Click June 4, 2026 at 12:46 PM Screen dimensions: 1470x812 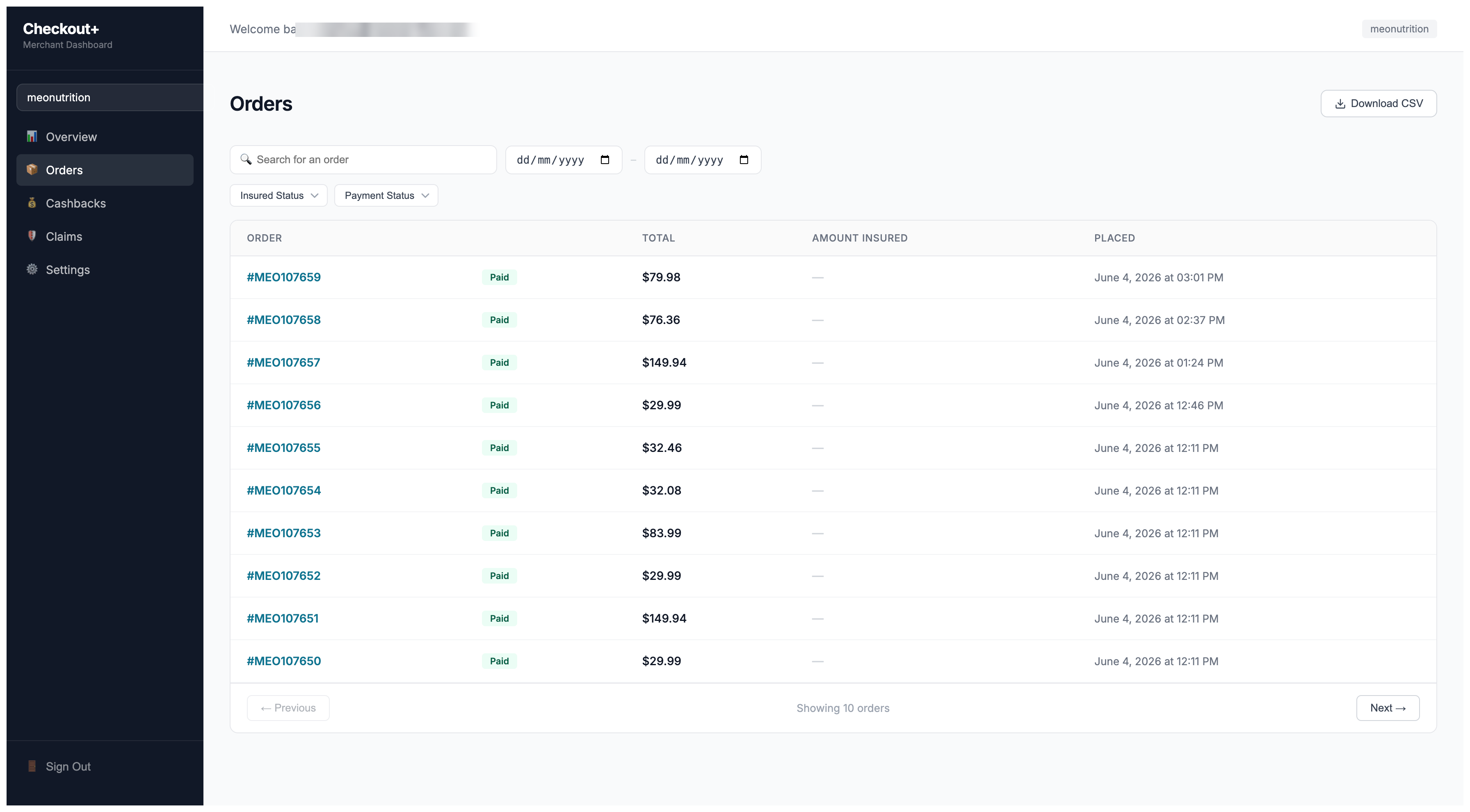pyautogui.click(x=1158, y=405)
